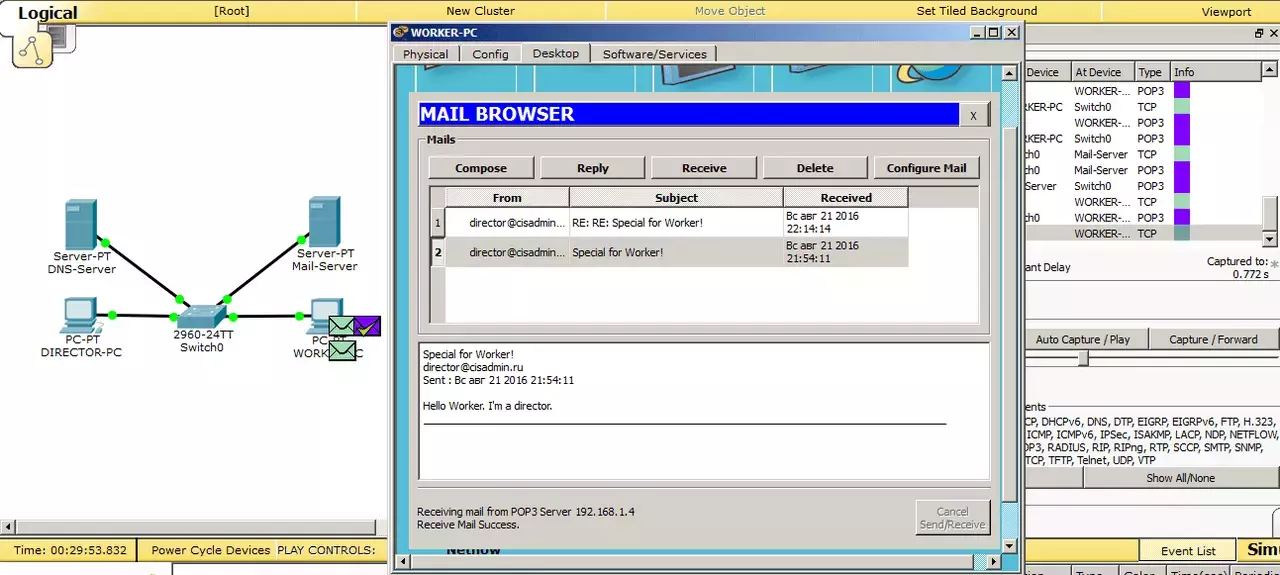Click Capture / Forward button

coord(1213,340)
